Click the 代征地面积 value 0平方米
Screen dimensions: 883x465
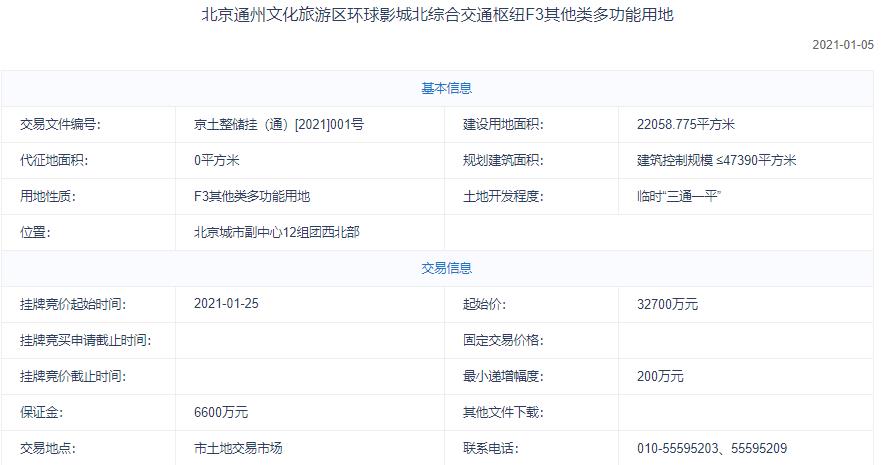pos(216,161)
